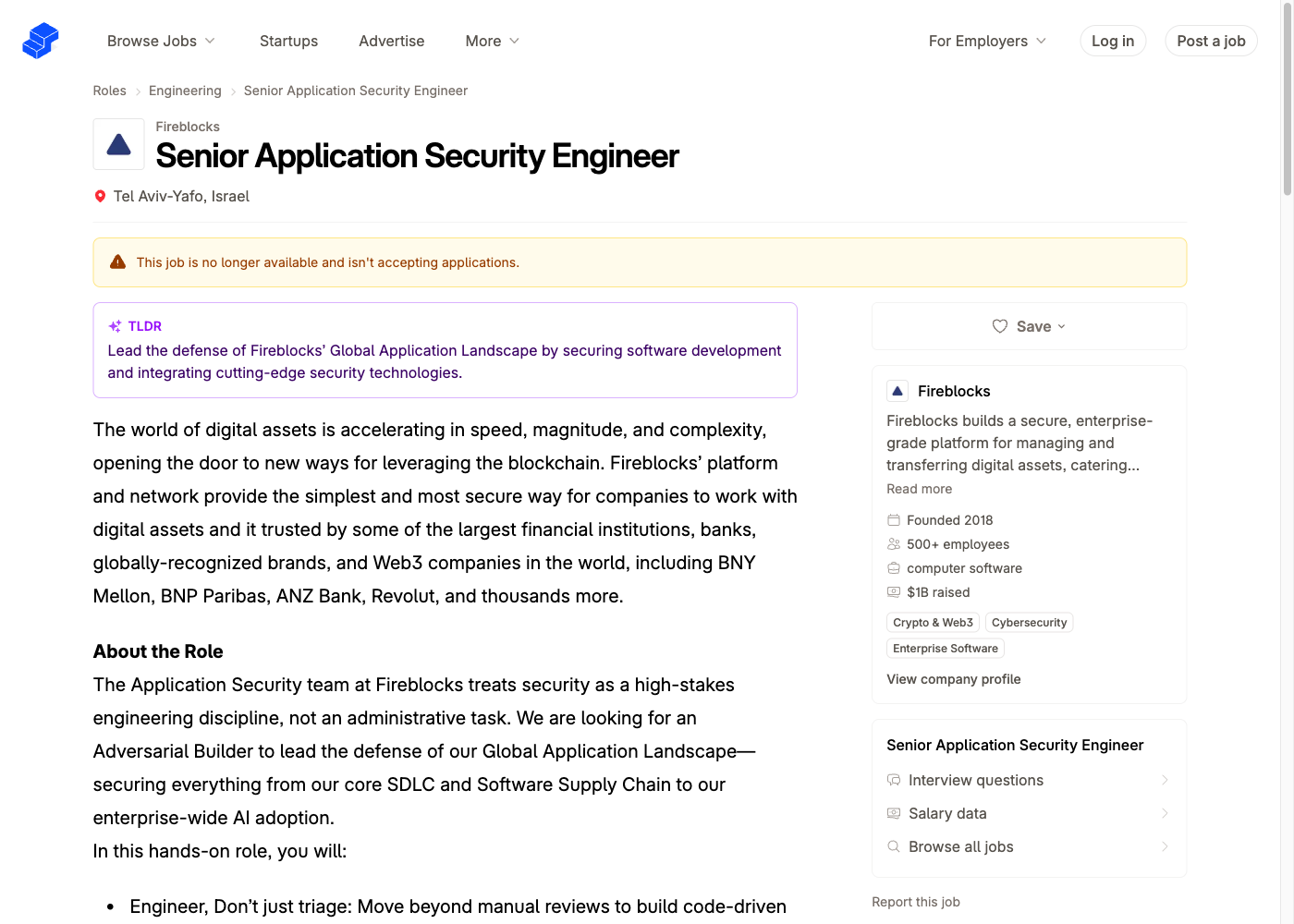This screenshot has height=924, width=1294.
Task: Open the Save dropdown button
Action: click(x=1029, y=326)
